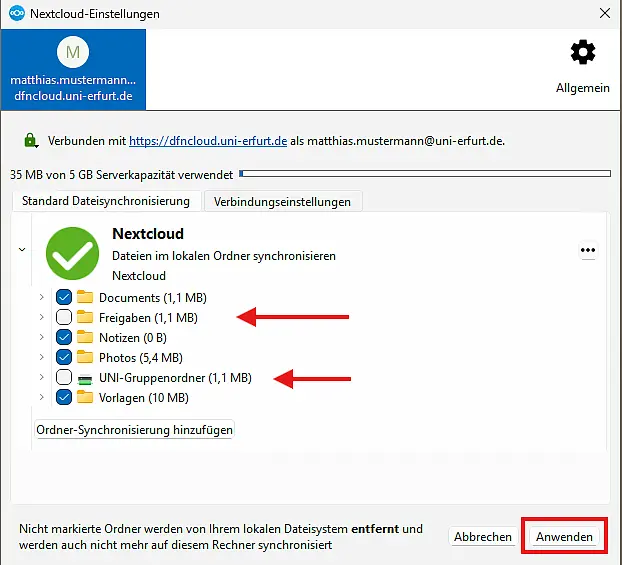The height and width of the screenshot is (565, 622).
Task: Switch to the Verbindungseinstellungen tab
Action: (283, 201)
